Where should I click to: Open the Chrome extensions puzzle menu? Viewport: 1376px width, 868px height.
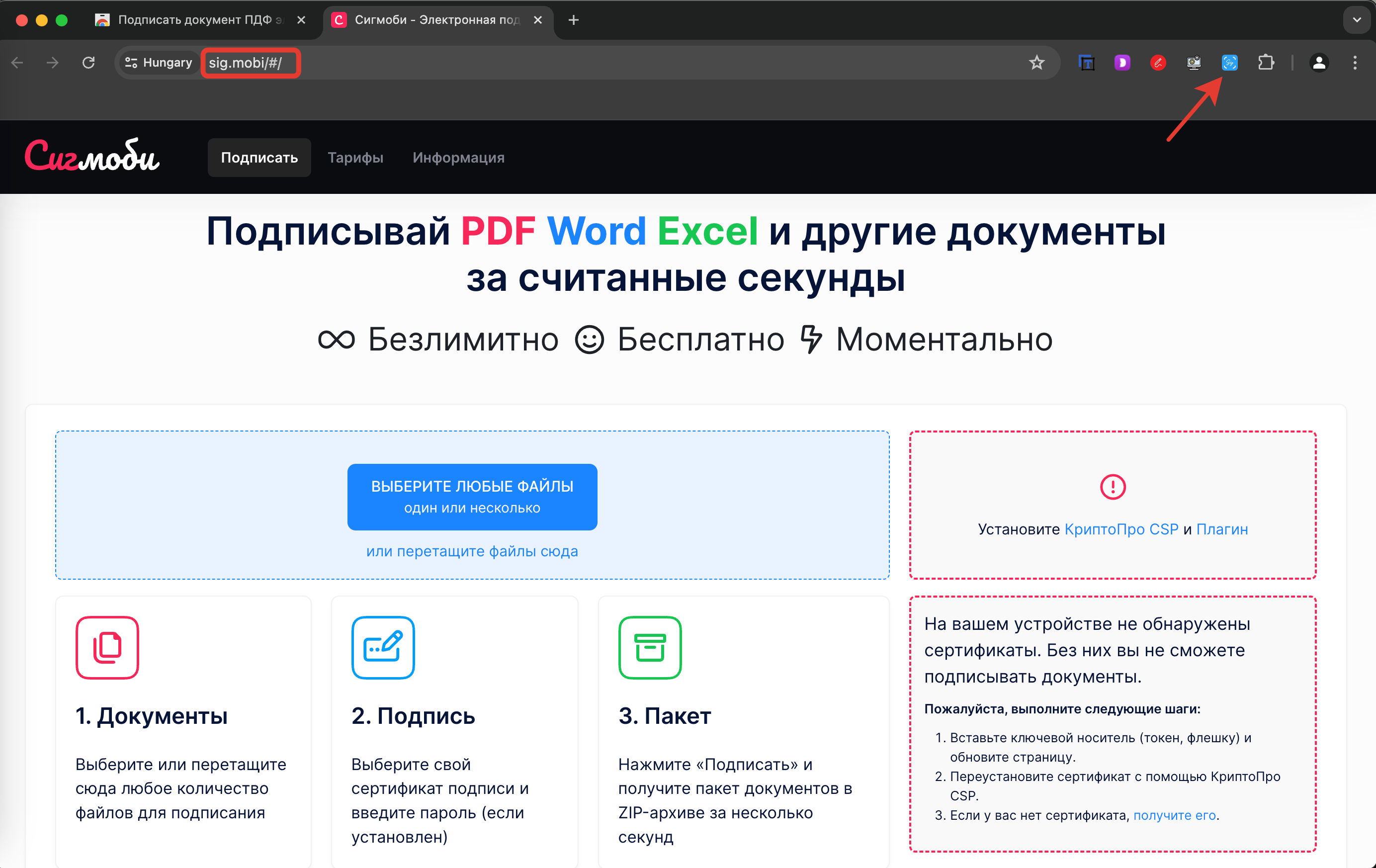[x=1266, y=62]
